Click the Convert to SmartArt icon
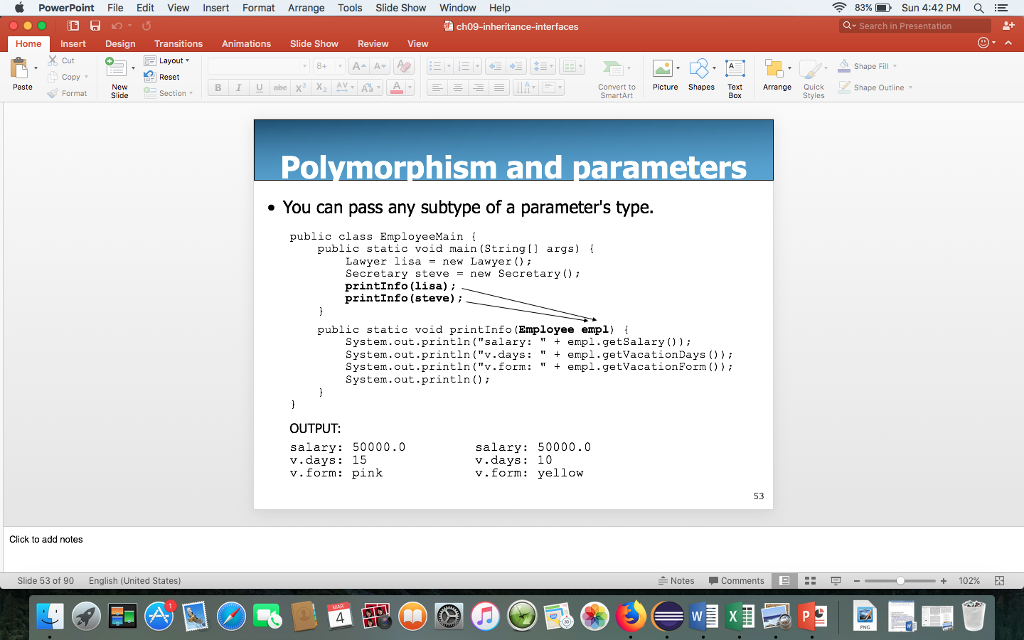The height and width of the screenshot is (640, 1024). (x=613, y=68)
